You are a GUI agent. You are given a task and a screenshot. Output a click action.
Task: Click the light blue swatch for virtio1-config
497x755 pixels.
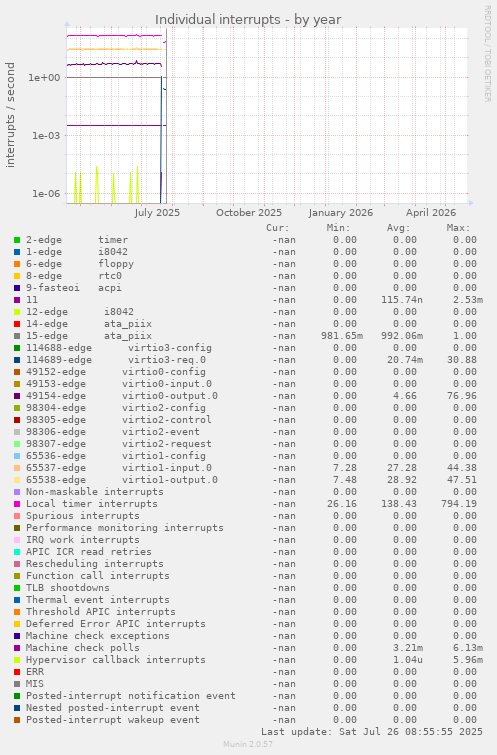[17, 456]
